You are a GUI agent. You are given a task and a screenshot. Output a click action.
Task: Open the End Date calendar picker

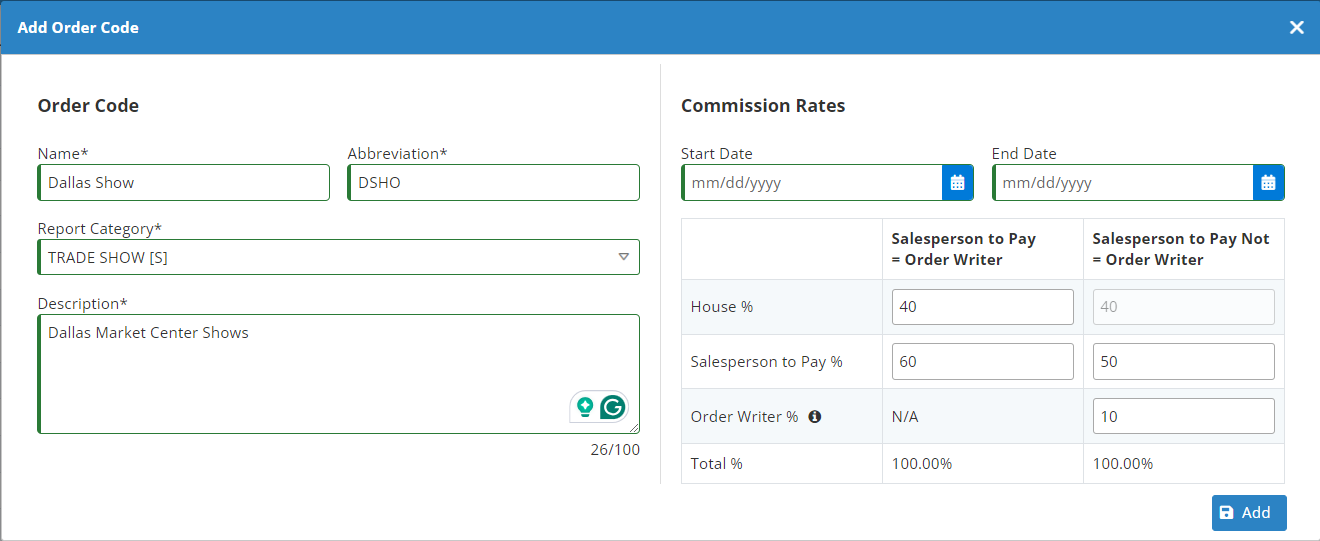[1268, 183]
